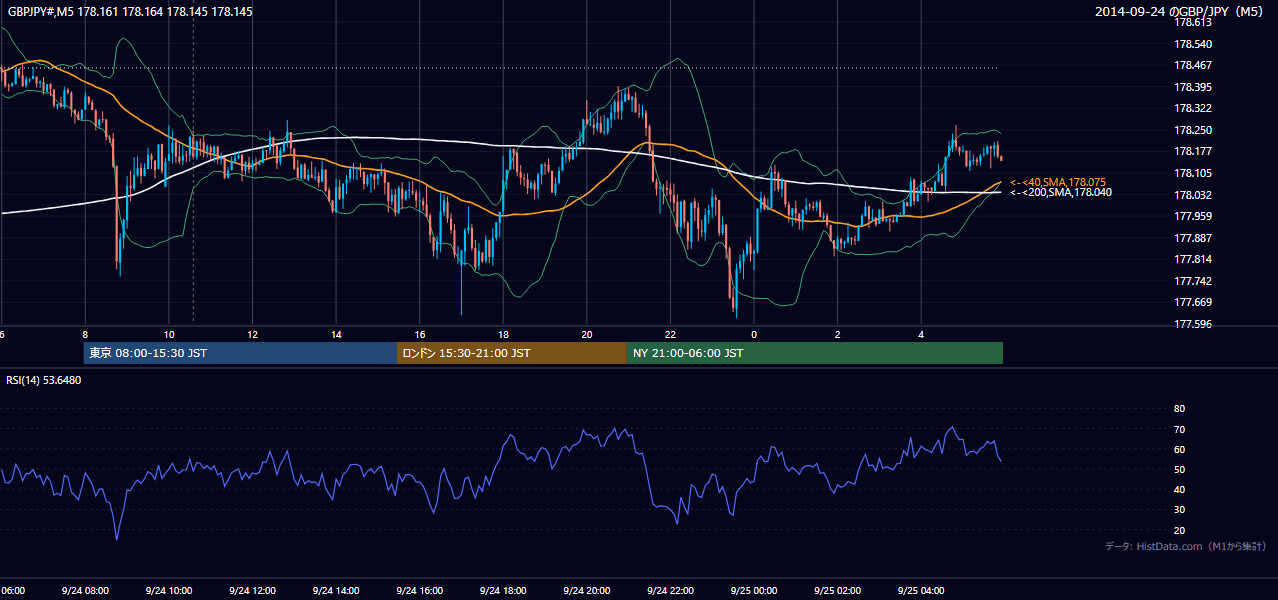Click the bottom time label 9/25 00:00
The width and height of the screenshot is (1278, 600).
pyautogui.click(x=754, y=591)
